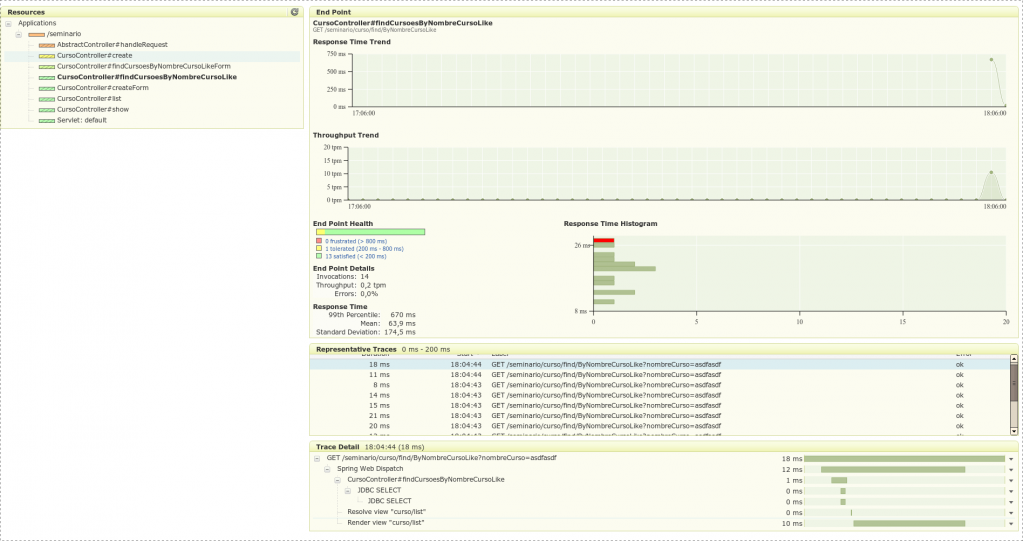Click the green icon beside CursoController#createForm
Screen dimensions: 1023x541
46,88
